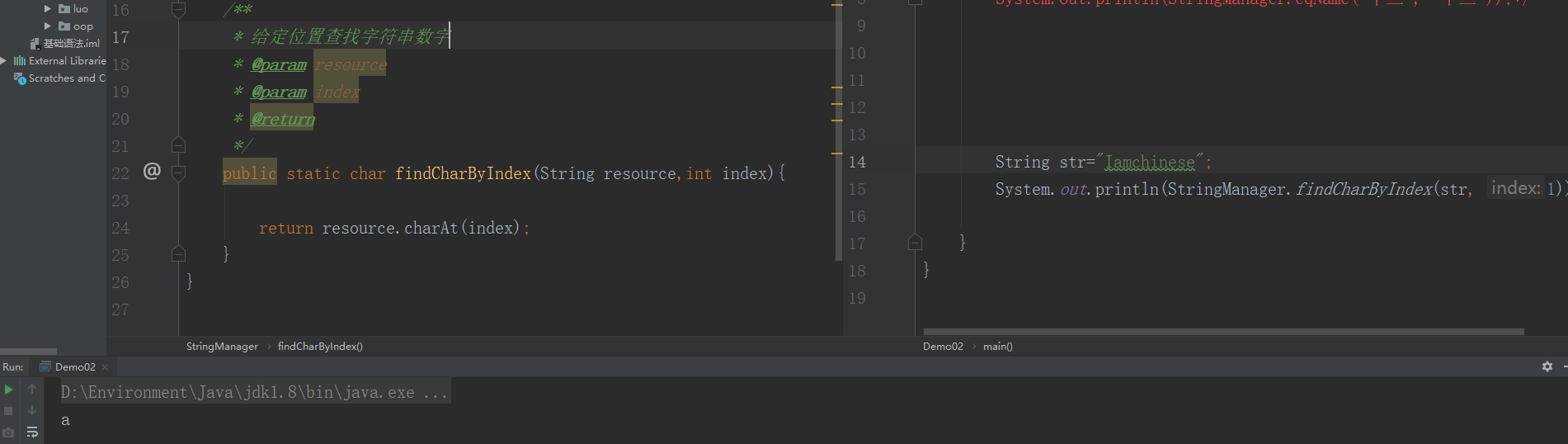The image size is (1568, 444).
Task: Expand the luo folder
Action: pos(48,9)
